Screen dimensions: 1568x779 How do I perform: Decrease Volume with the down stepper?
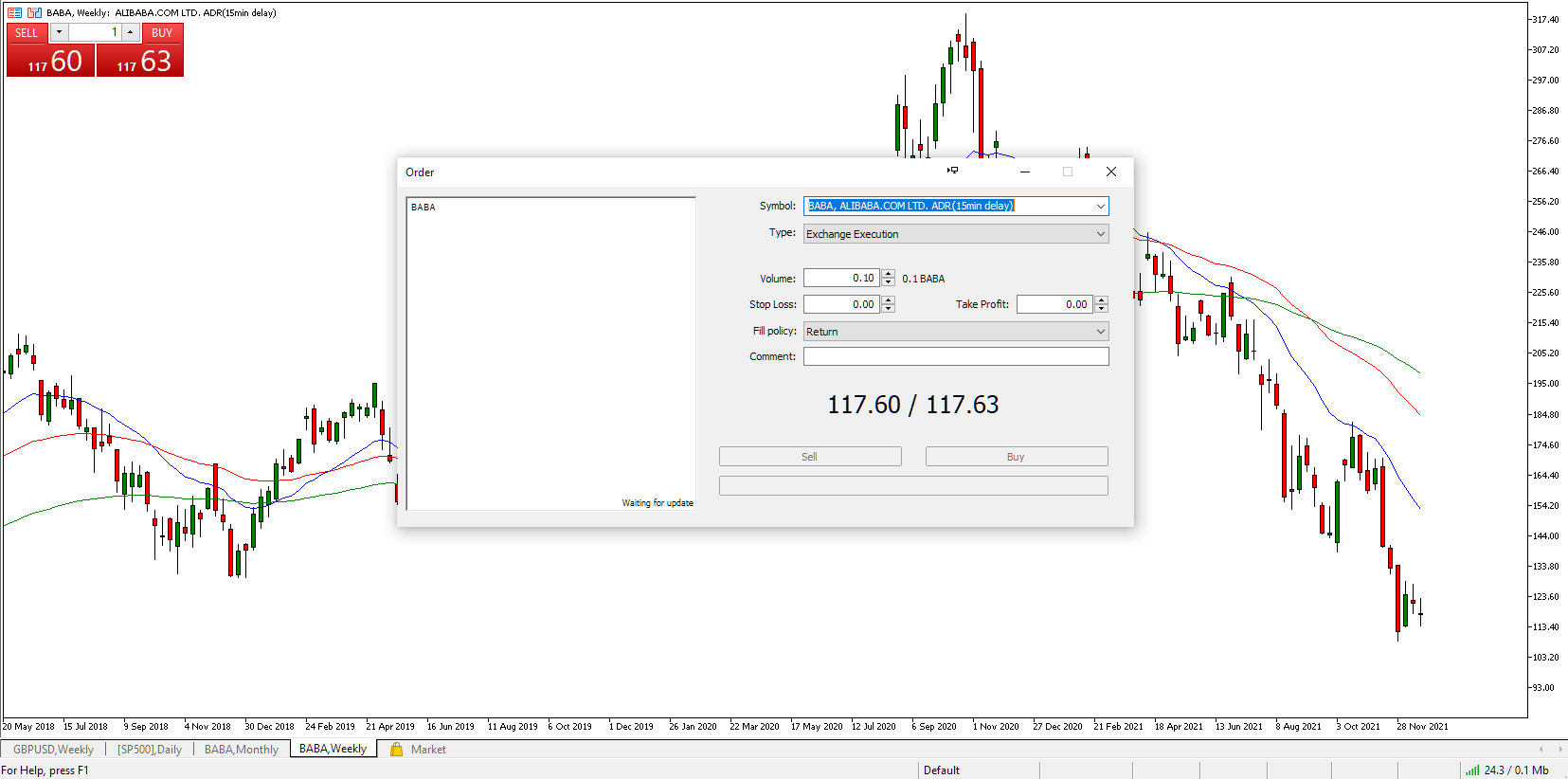(x=888, y=282)
